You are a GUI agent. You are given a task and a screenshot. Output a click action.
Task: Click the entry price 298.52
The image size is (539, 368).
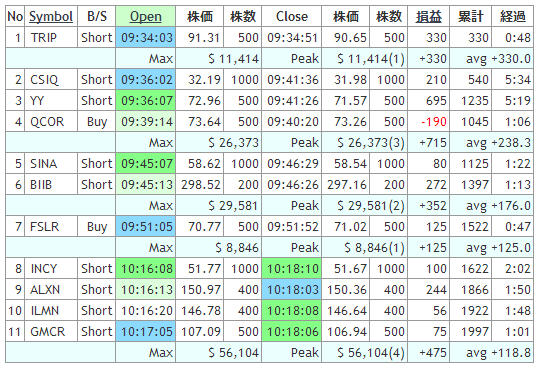point(201,185)
